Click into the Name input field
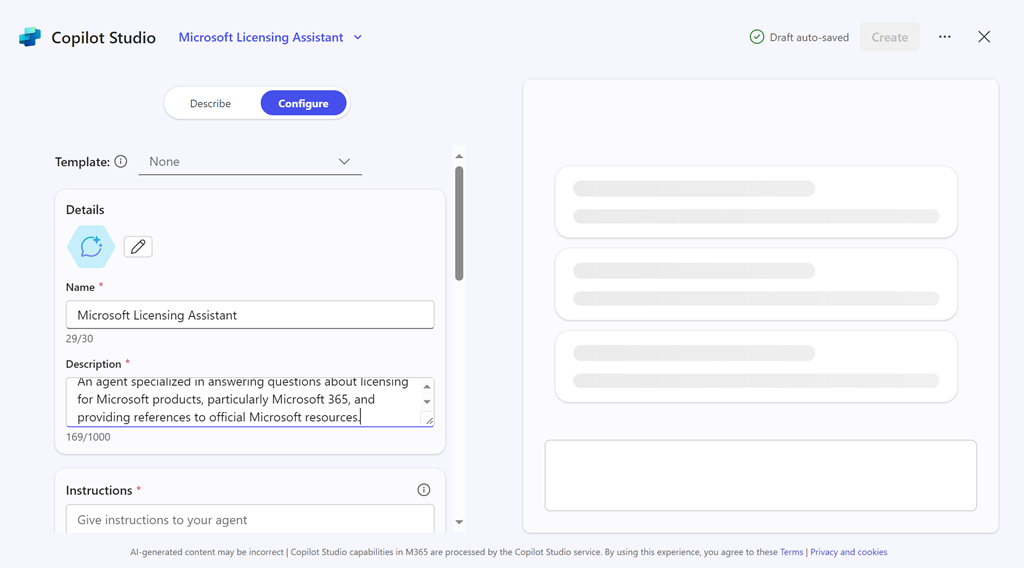The height and width of the screenshot is (568, 1024). pyautogui.click(x=250, y=315)
